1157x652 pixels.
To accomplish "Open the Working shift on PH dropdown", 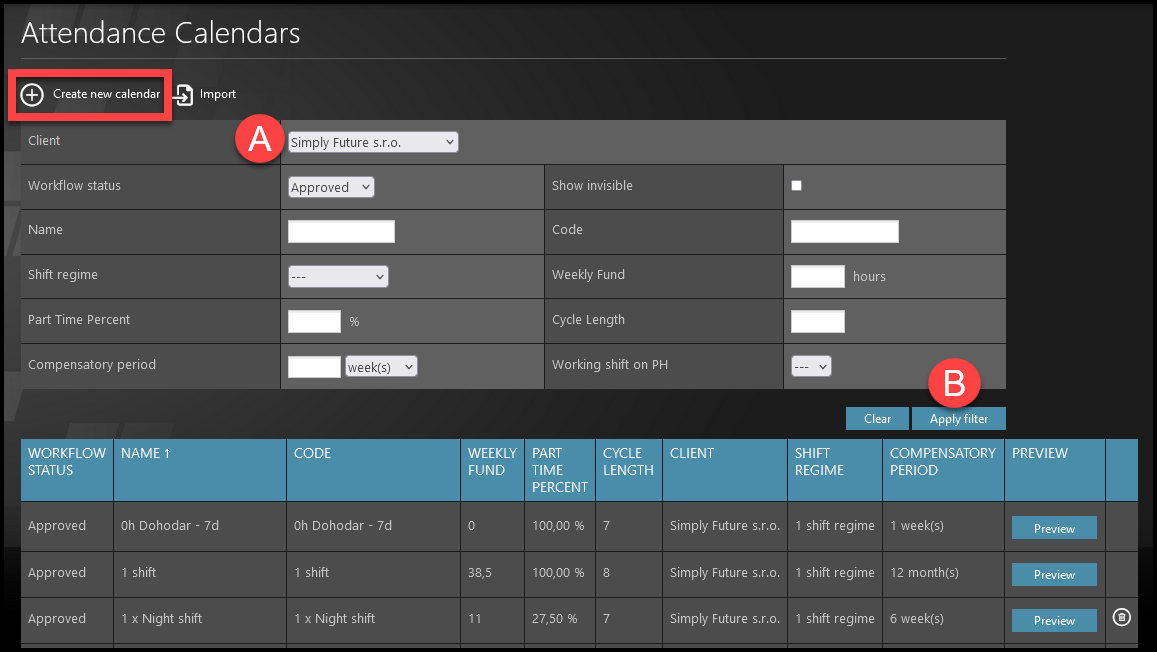I will [811, 366].
